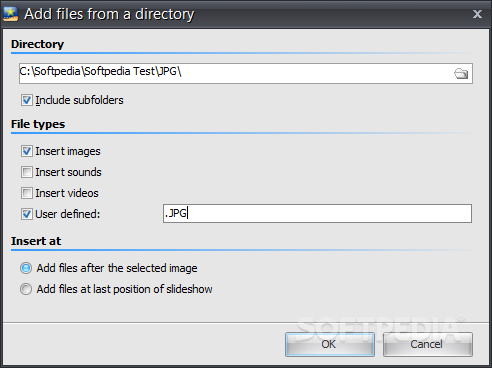Viewport: 492px width, 368px height.
Task: Uncheck the Include subfolders checkbox
Action: click(x=27, y=100)
